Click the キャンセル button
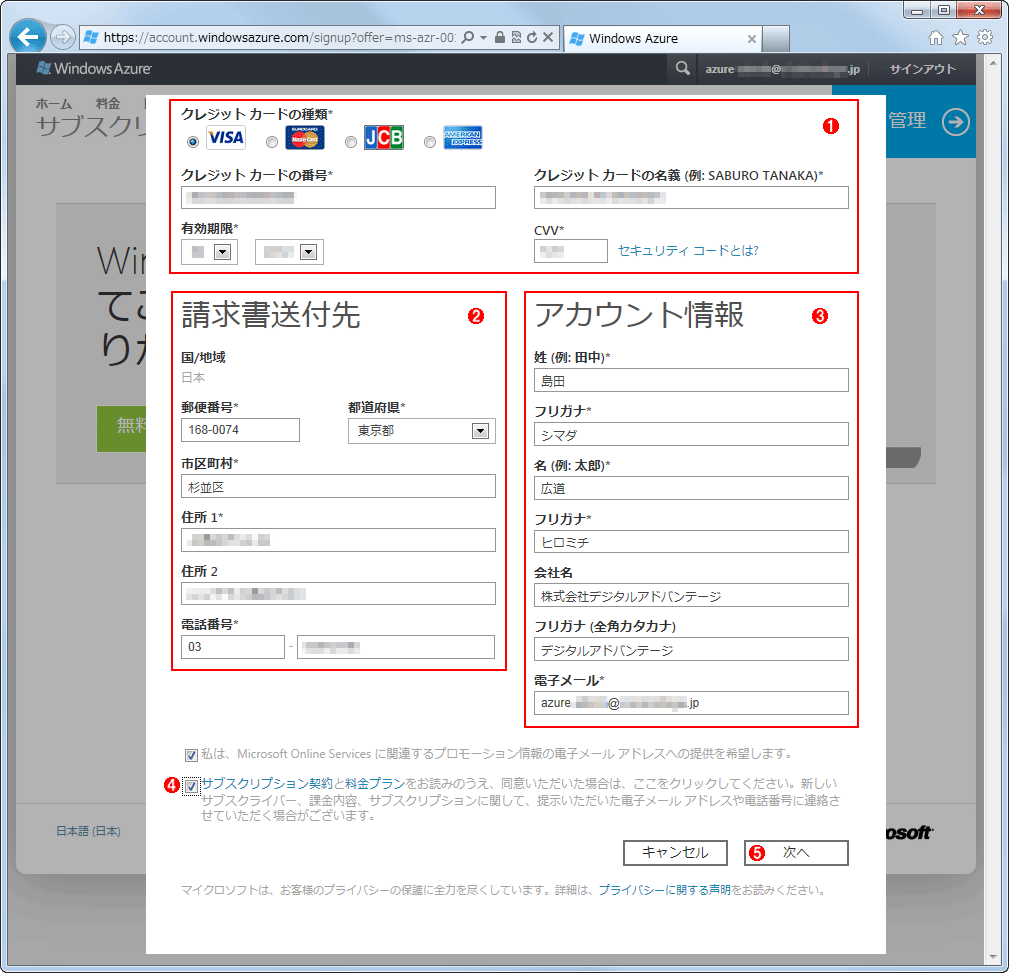This screenshot has height=973, width=1009. [675, 853]
